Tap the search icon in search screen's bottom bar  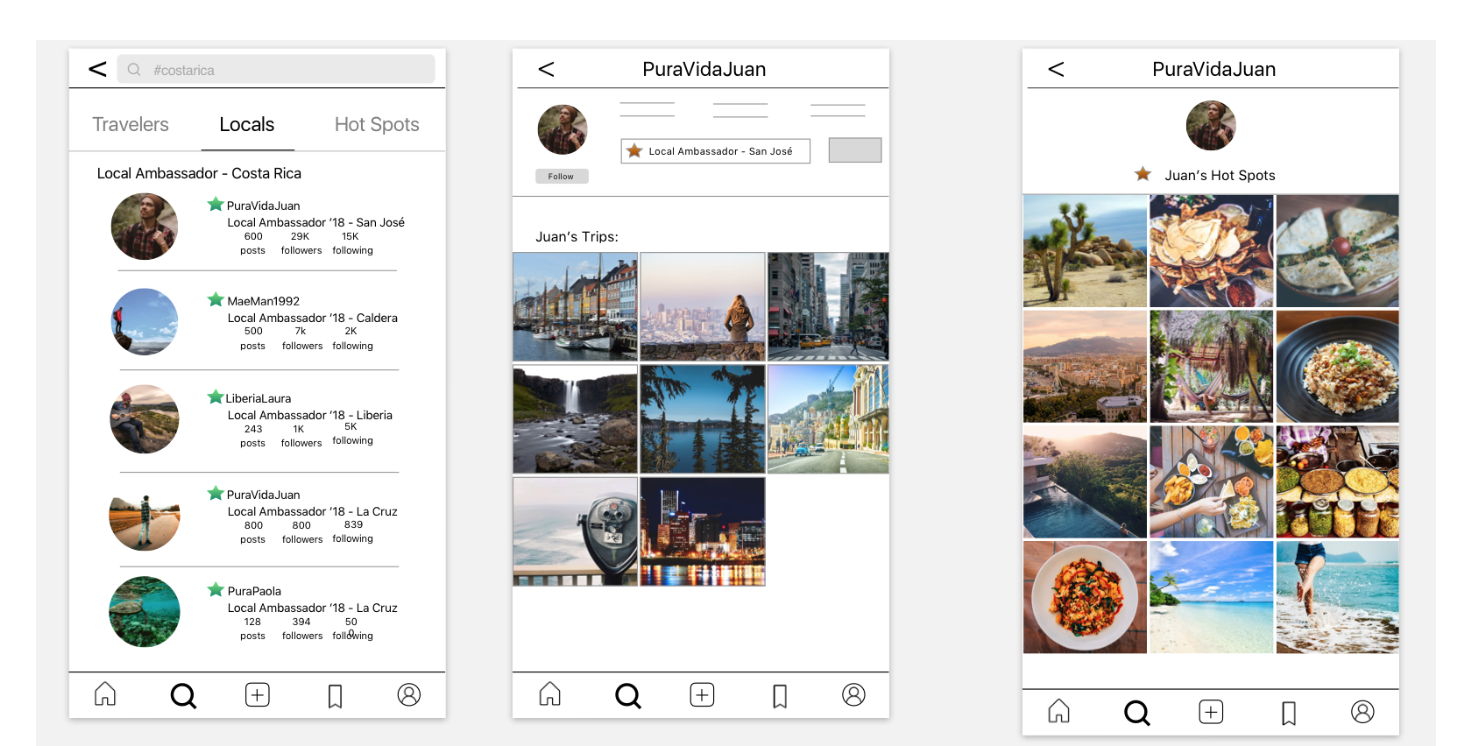183,695
